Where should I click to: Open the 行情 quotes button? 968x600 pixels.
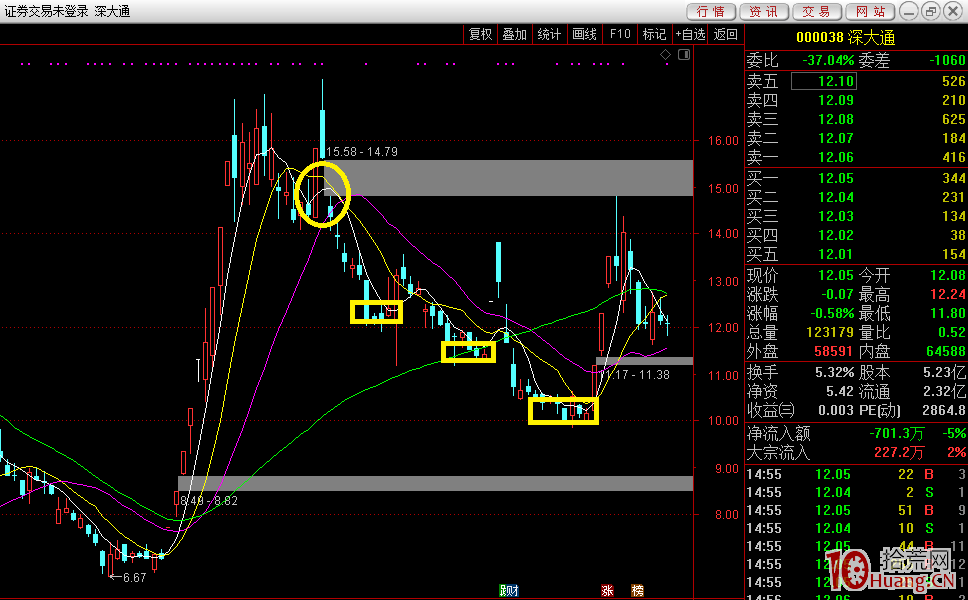[711, 11]
